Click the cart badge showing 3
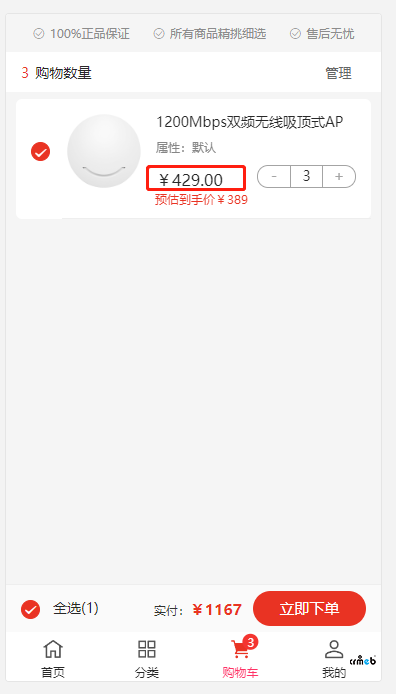This screenshot has height=694, width=396. point(250,642)
